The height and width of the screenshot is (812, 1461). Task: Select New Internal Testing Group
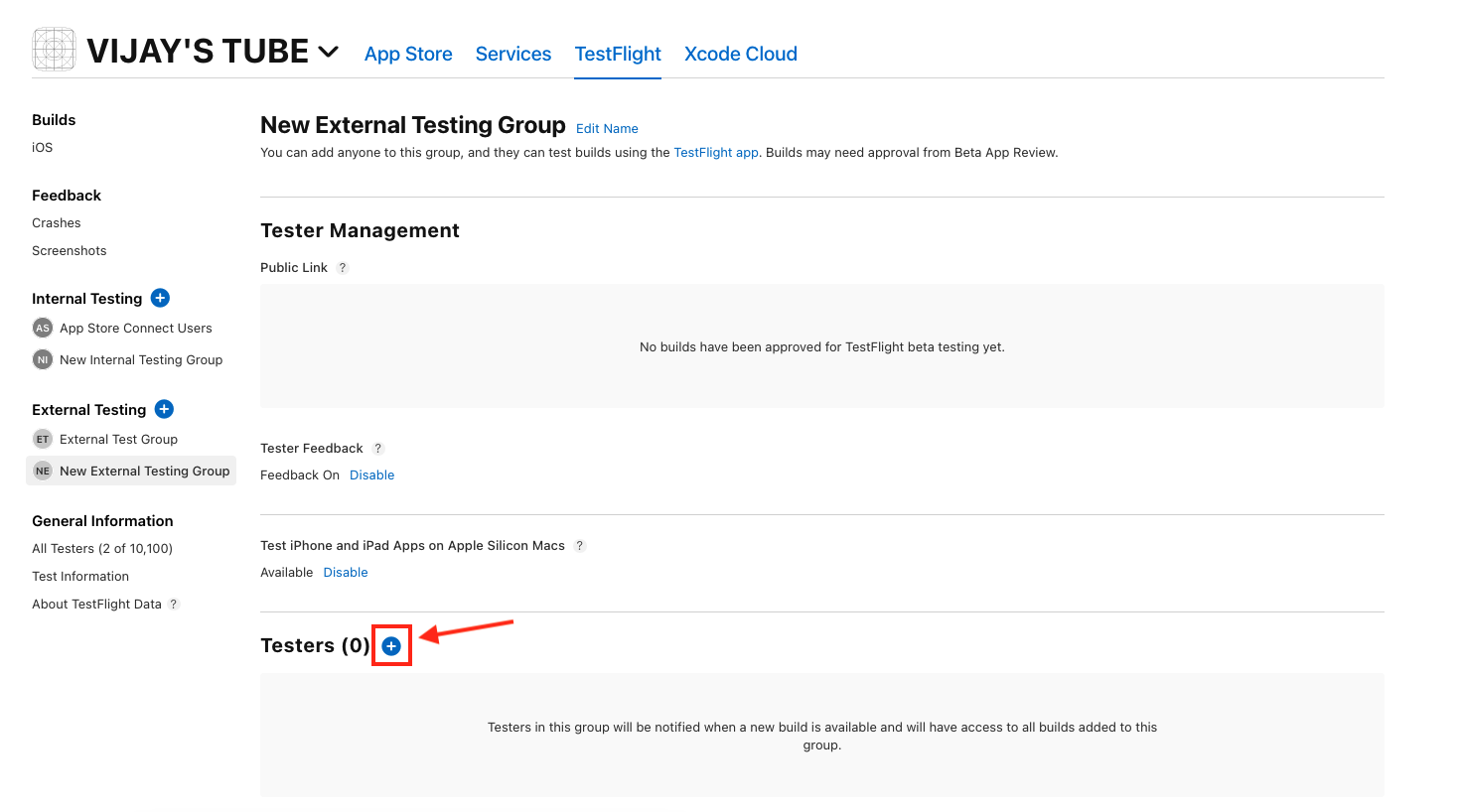pyautogui.click(x=141, y=360)
